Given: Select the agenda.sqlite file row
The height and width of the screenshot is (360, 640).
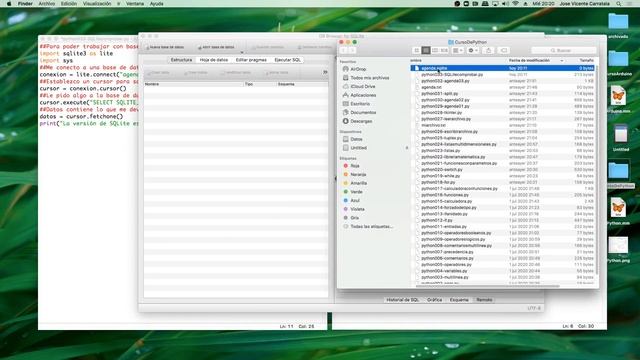Looking at the screenshot, I should (x=503, y=68).
